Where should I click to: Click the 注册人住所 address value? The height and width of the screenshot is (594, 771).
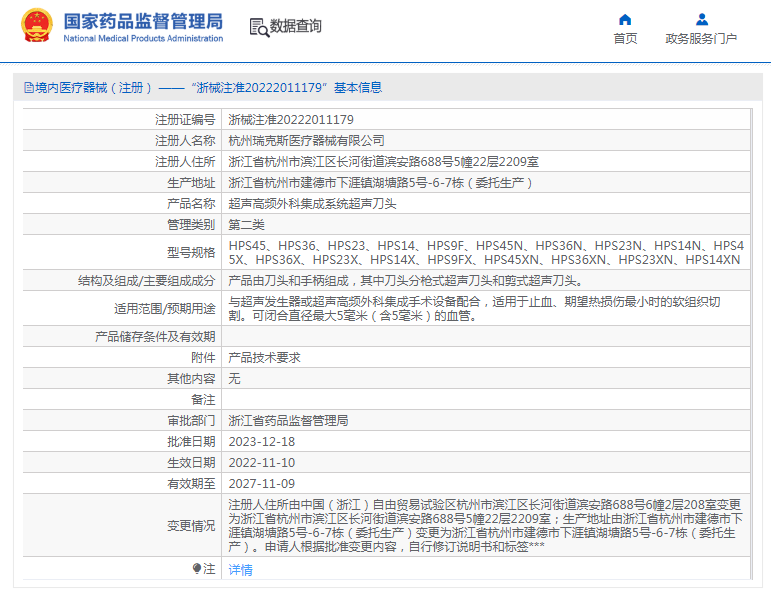[x=384, y=162]
